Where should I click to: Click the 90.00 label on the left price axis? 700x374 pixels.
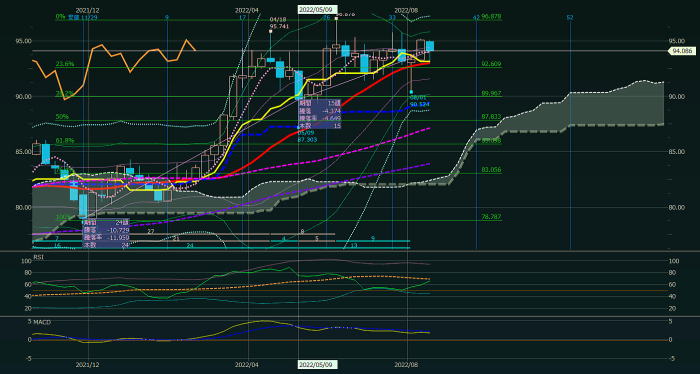(24, 96)
